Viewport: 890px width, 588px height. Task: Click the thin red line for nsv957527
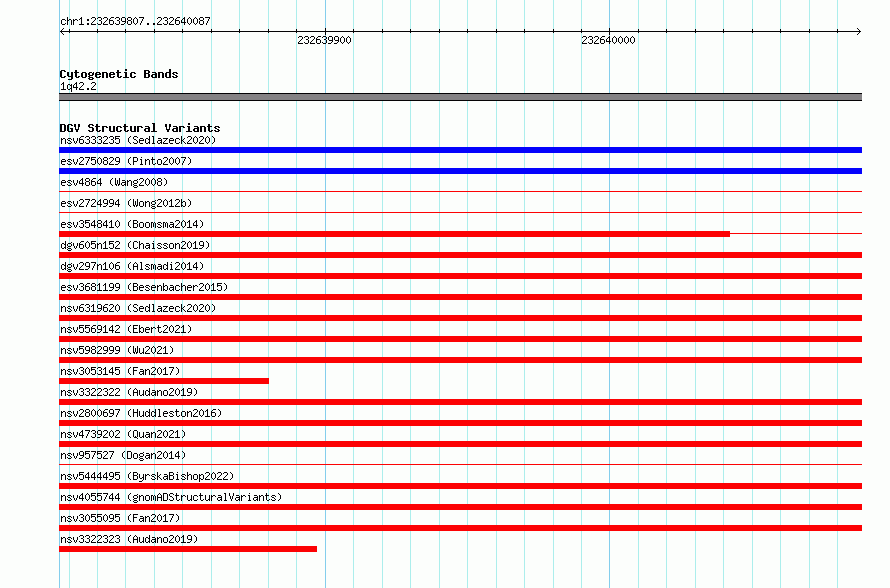click(460, 465)
